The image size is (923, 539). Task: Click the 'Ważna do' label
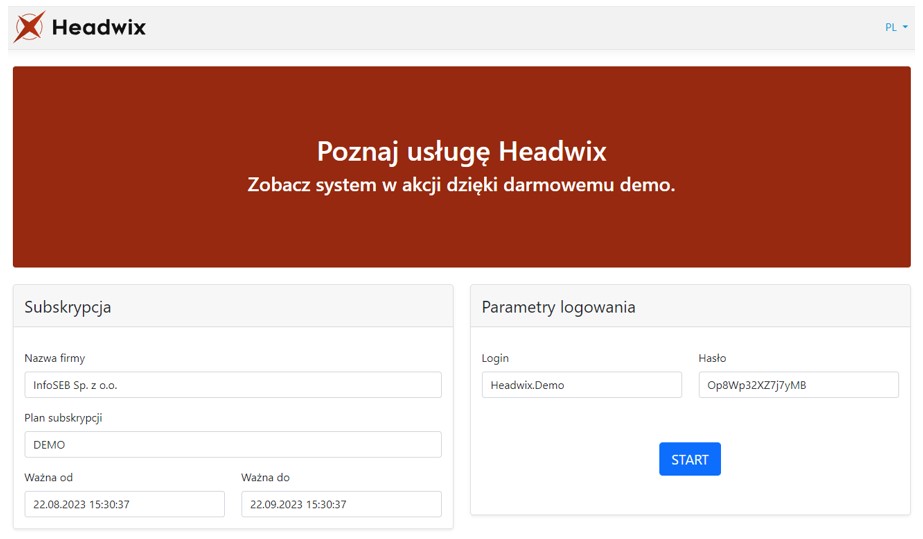click(265, 477)
